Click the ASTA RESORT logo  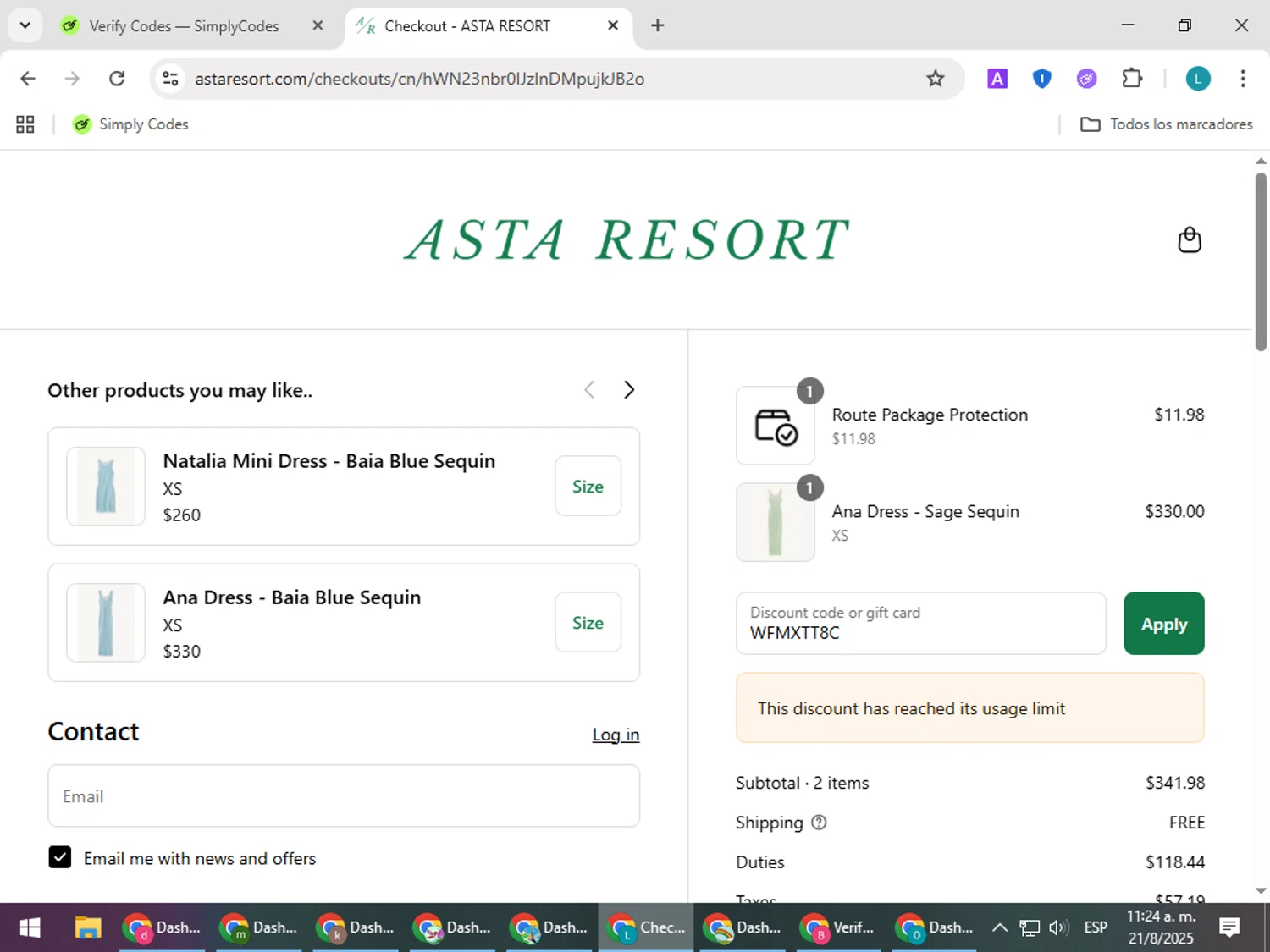click(x=627, y=239)
